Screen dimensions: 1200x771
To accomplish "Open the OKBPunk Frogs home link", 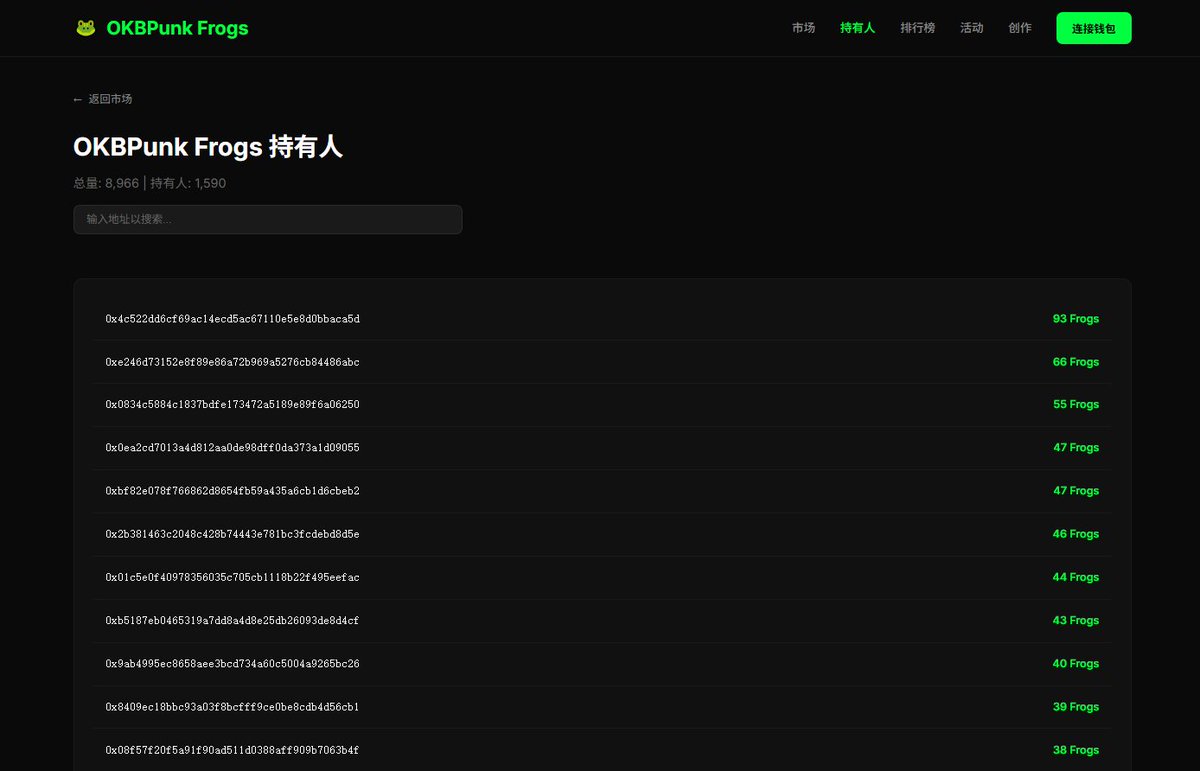I will click(177, 28).
